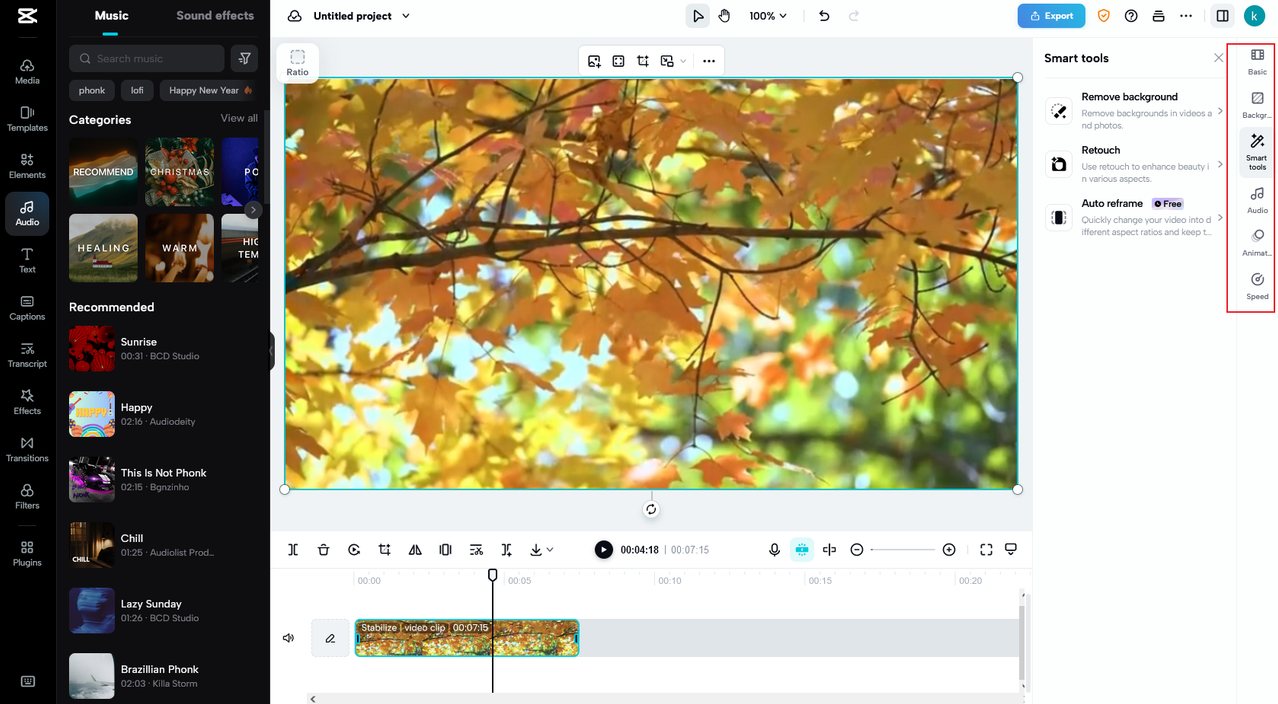Open the Captions panel
This screenshot has width=1278, height=704.
[x=27, y=308]
